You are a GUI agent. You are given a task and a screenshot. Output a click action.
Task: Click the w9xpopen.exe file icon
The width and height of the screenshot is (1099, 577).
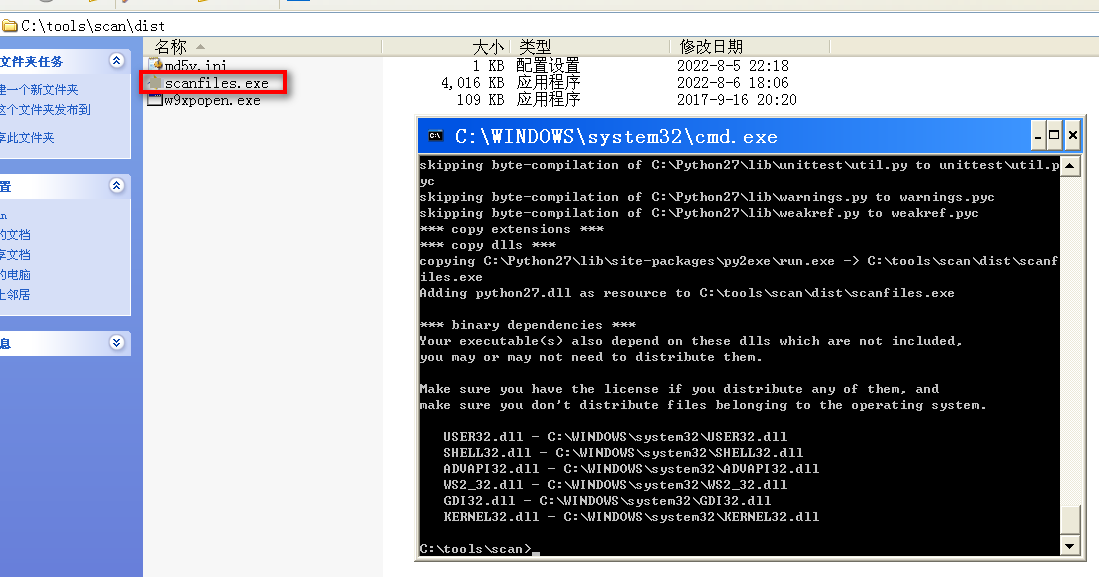coord(155,100)
